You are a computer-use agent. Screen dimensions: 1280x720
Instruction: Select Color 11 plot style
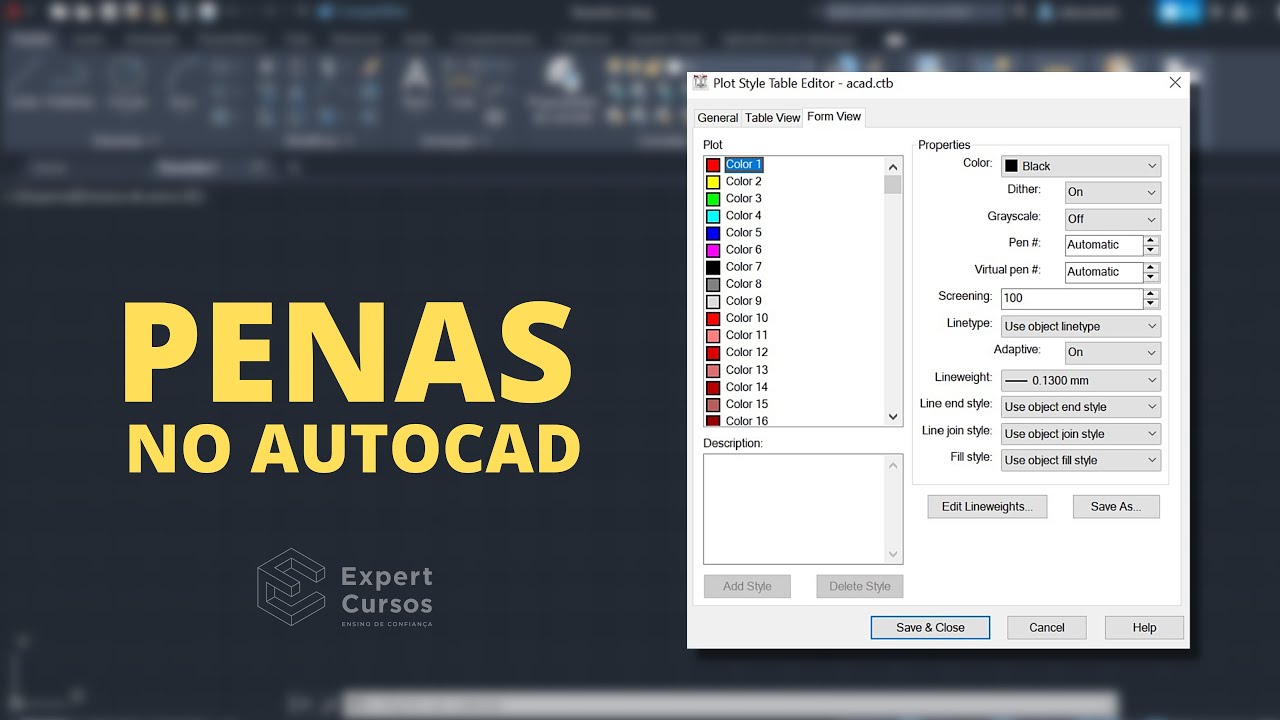pyautogui.click(x=747, y=335)
